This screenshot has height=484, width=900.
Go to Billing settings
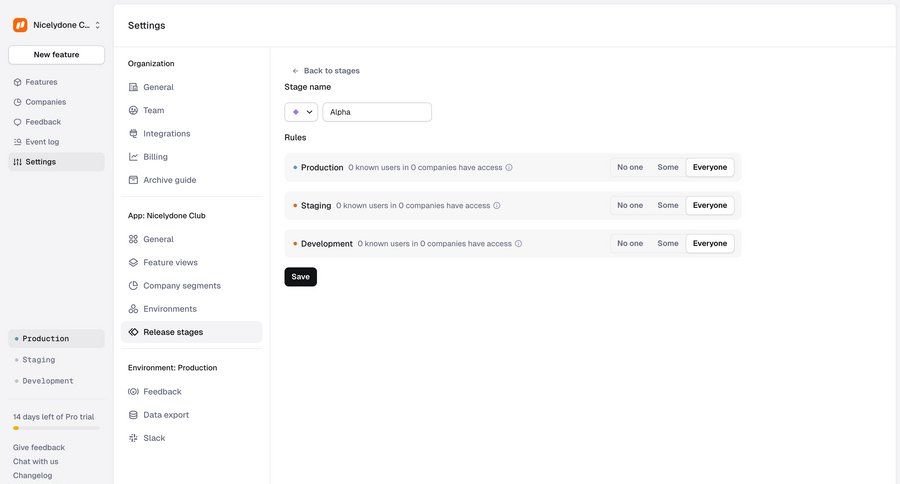click(x=192, y=157)
